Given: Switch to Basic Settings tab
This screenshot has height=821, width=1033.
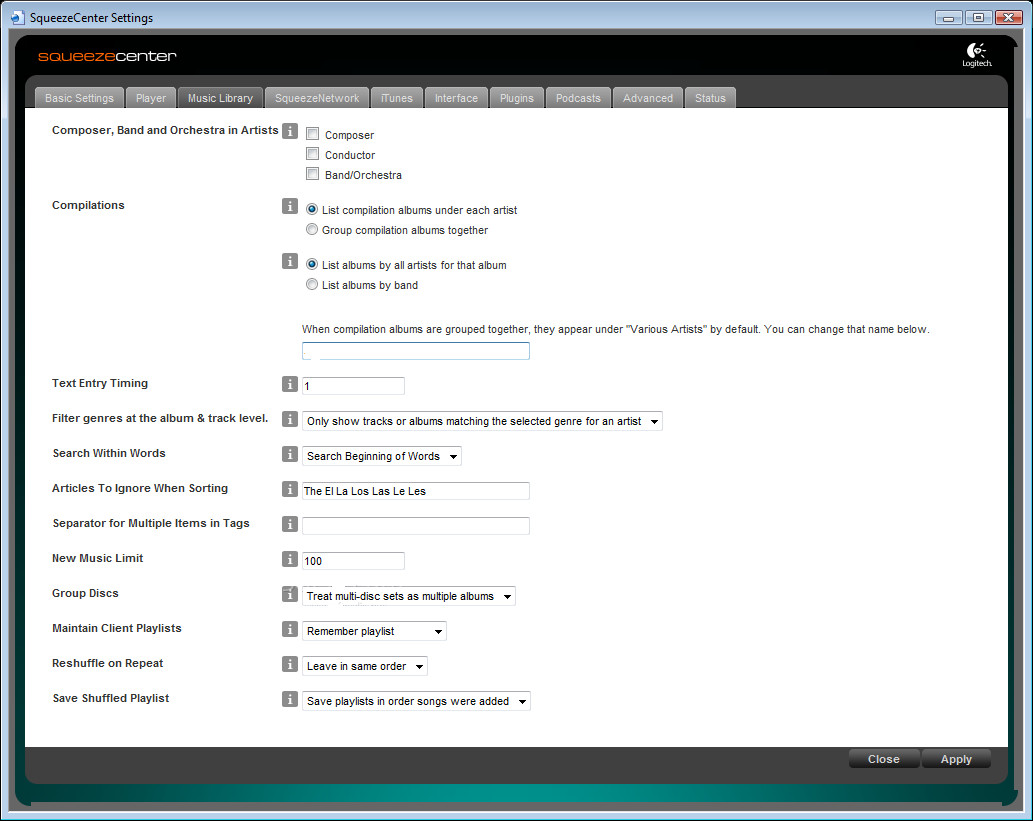Looking at the screenshot, I should (79, 98).
